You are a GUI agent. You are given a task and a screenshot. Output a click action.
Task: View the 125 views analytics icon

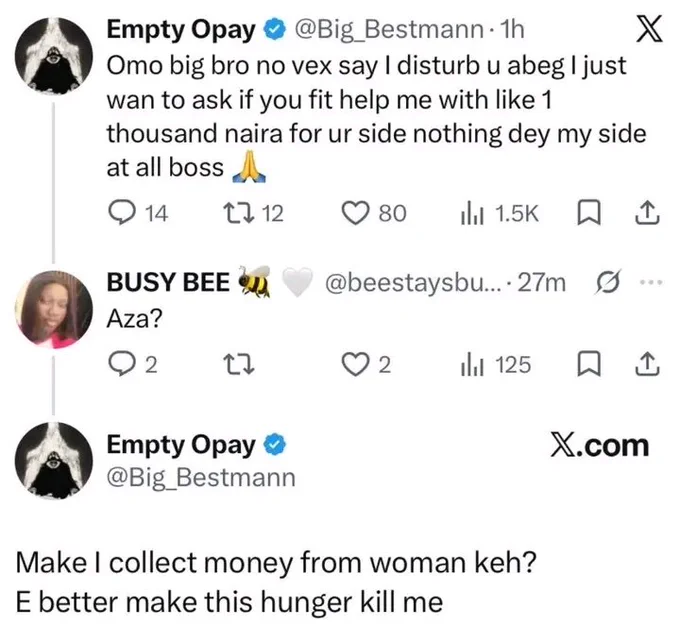(x=495, y=364)
